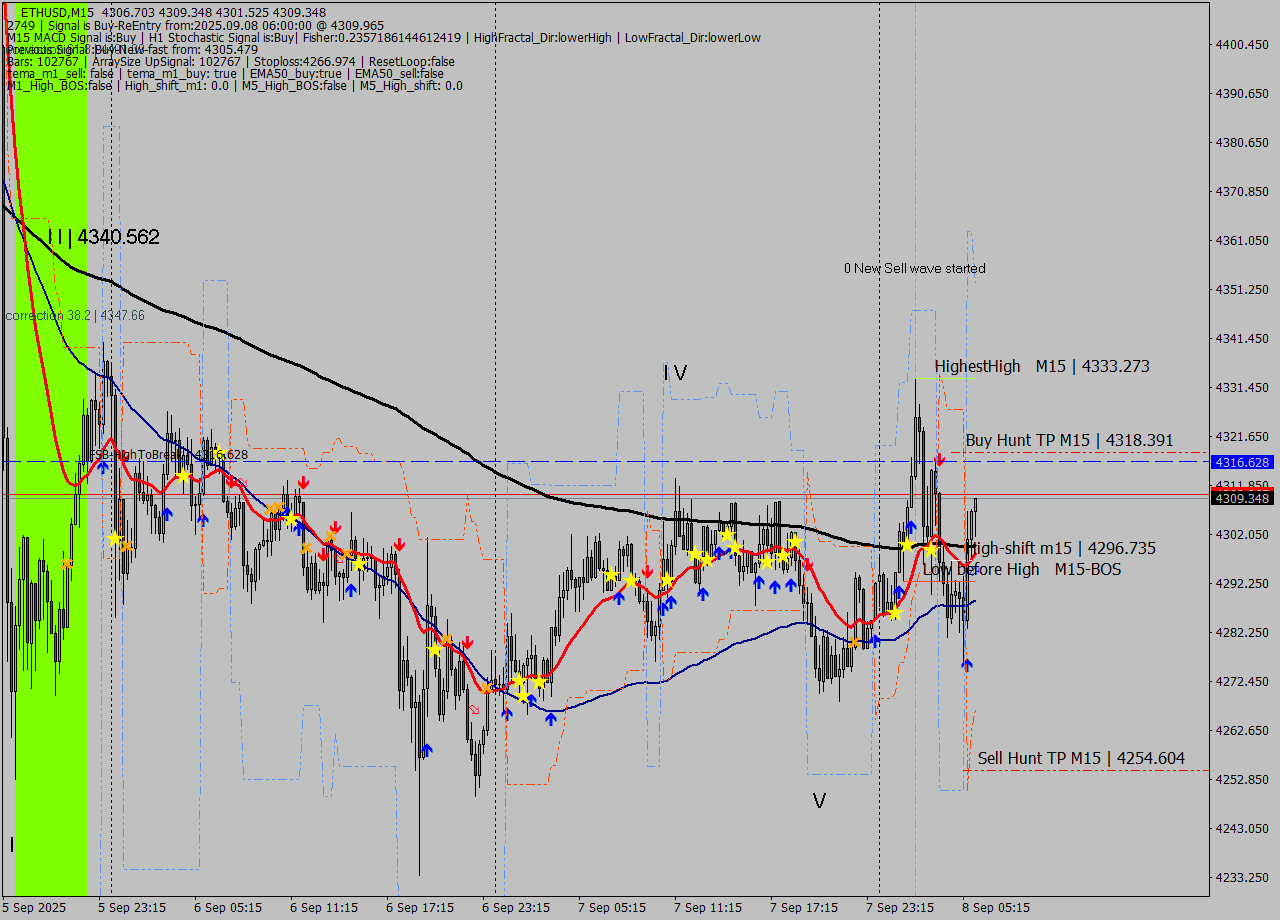Click the 4400.450 level on price scale
The width and height of the screenshot is (1280, 920).
(x=1240, y=45)
